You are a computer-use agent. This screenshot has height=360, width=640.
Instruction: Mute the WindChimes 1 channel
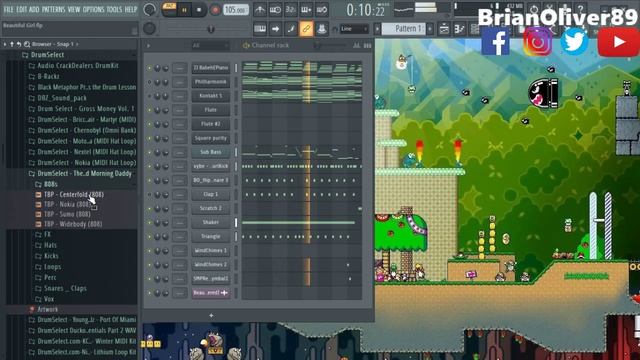[x=149, y=251]
